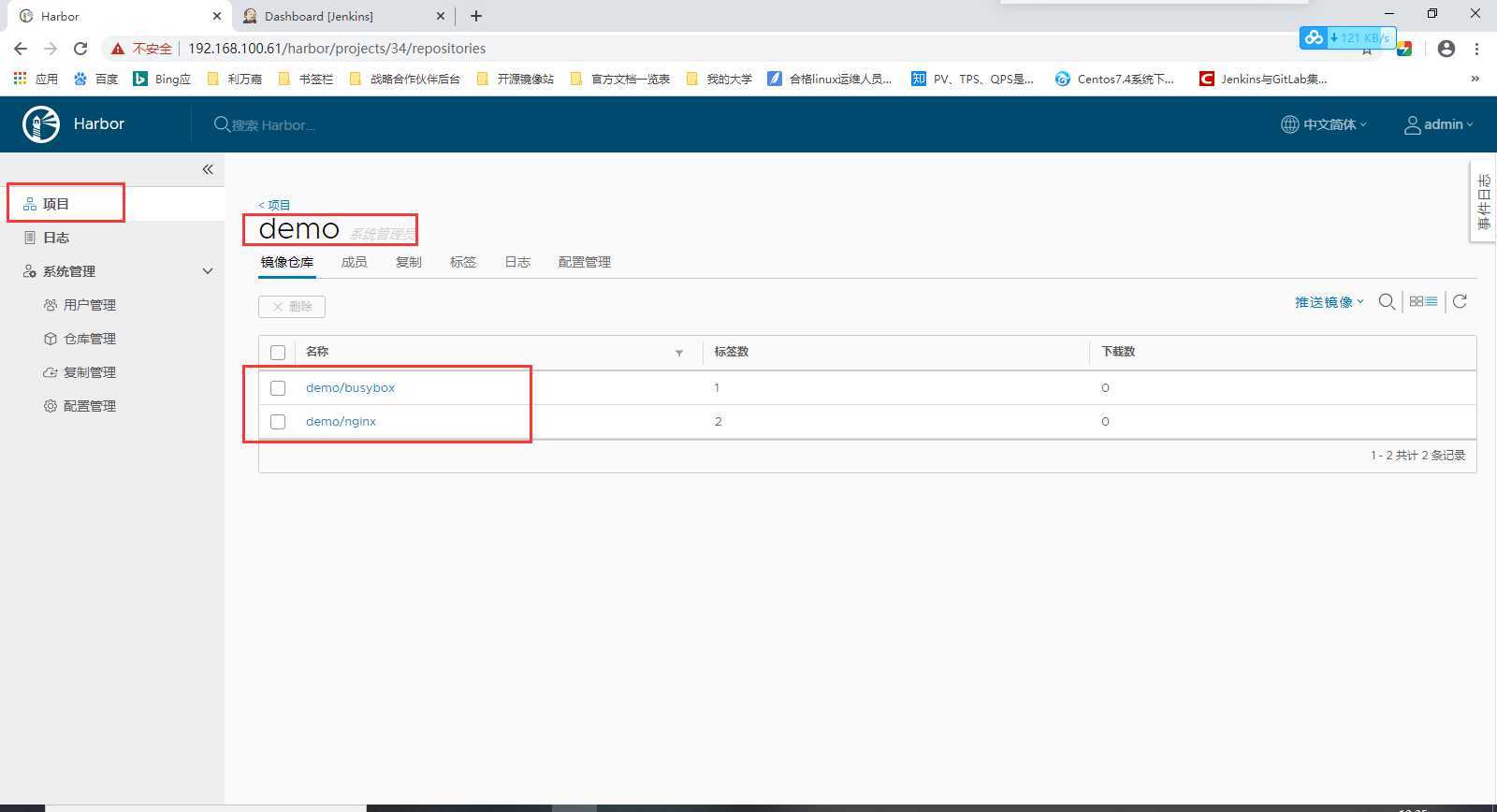Screen dimensions: 1497x812
Task: Sort by the 下载数 column header
Action: 1118,352
